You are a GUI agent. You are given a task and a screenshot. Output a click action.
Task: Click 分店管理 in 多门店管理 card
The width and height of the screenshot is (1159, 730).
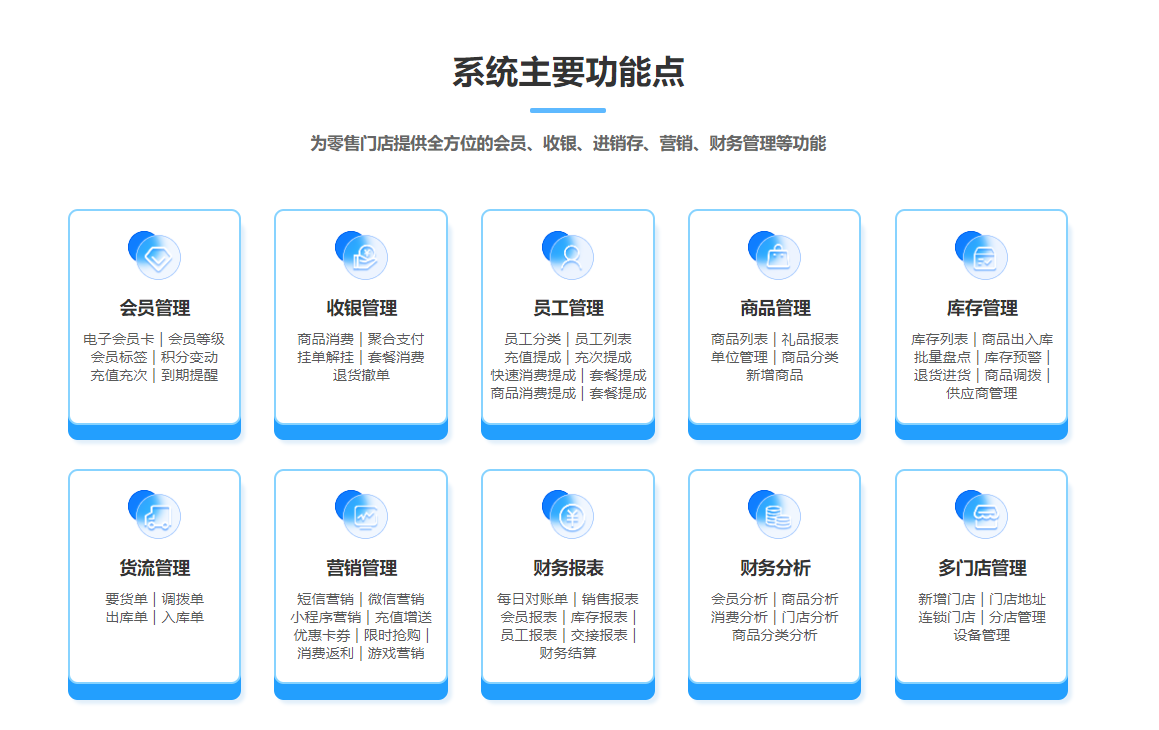1017,617
